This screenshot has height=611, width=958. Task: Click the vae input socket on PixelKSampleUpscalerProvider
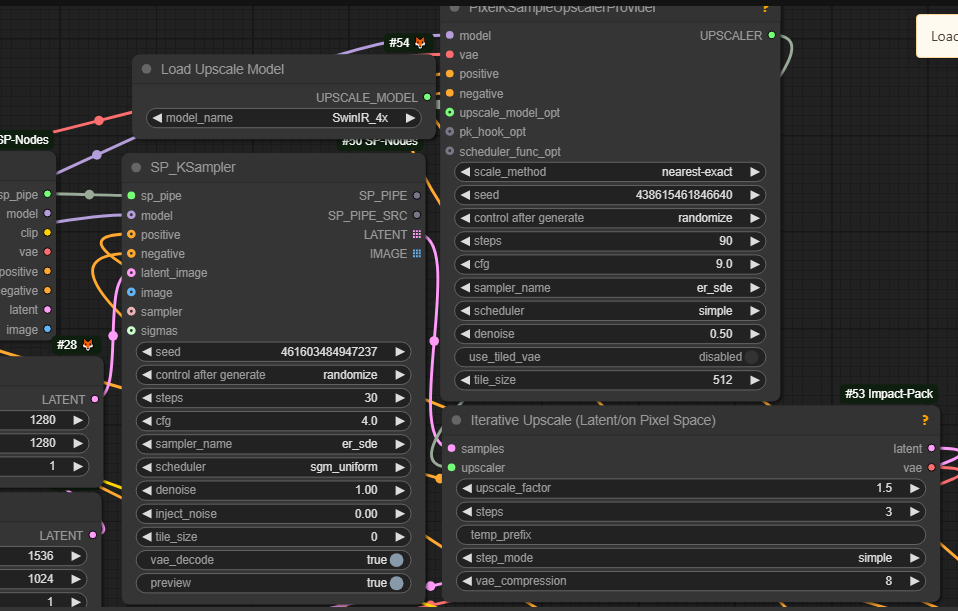click(450, 54)
